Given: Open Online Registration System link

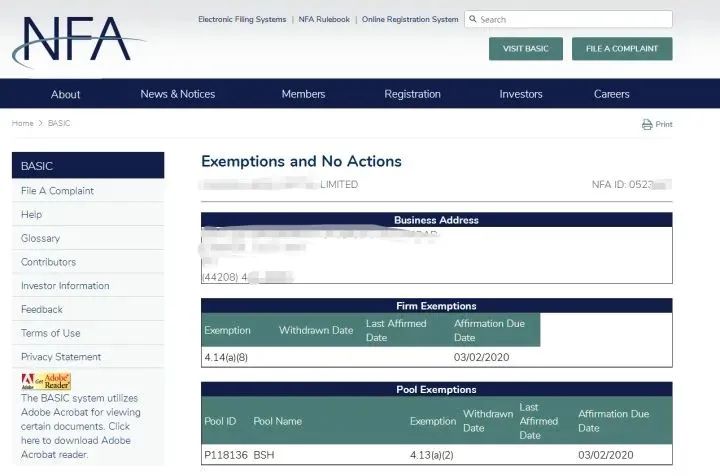Looking at the screenshot, I should click(410, 19).
